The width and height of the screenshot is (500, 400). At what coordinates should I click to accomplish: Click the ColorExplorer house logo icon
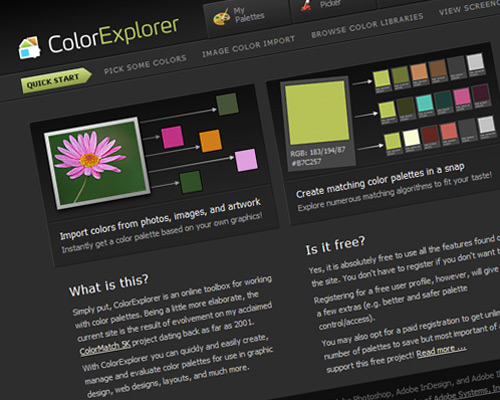coord(29,48)
